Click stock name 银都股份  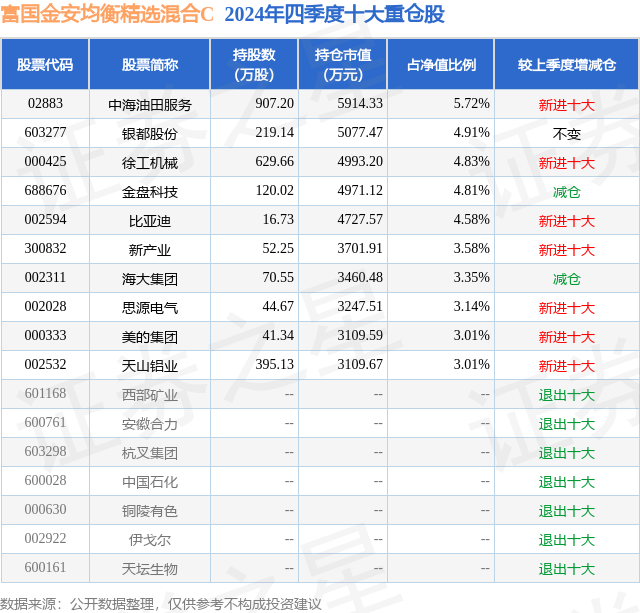tap(150, 134)
